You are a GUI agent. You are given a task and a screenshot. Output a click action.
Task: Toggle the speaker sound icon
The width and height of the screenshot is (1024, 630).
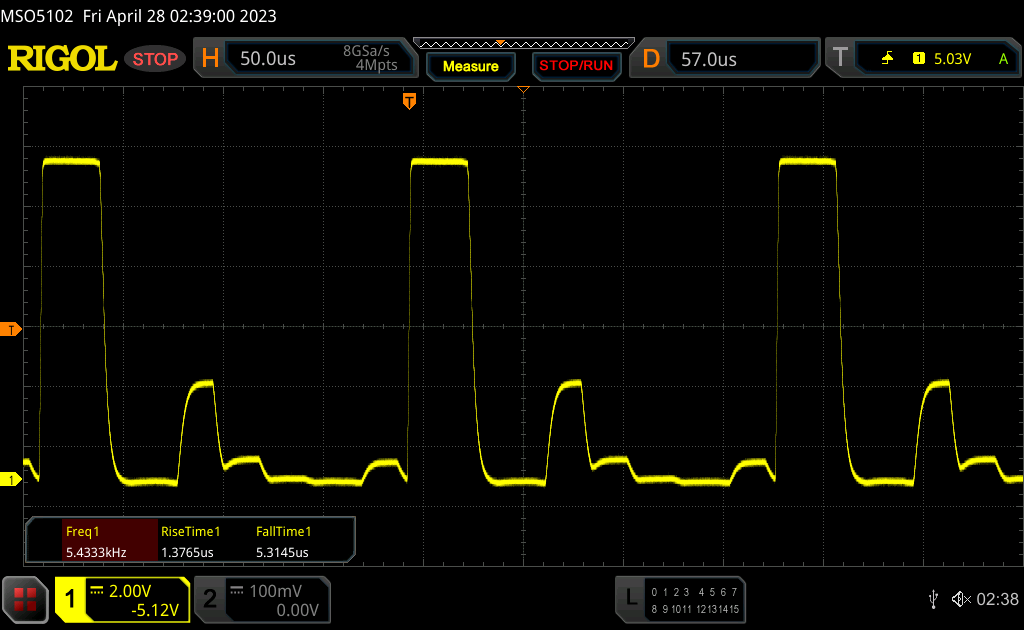pos(960,598)
